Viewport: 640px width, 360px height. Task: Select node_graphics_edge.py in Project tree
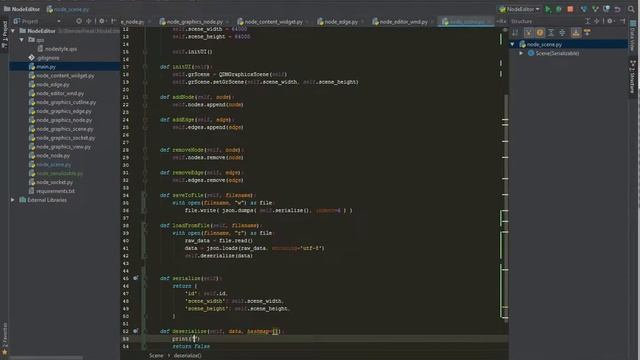pos(64,111)
